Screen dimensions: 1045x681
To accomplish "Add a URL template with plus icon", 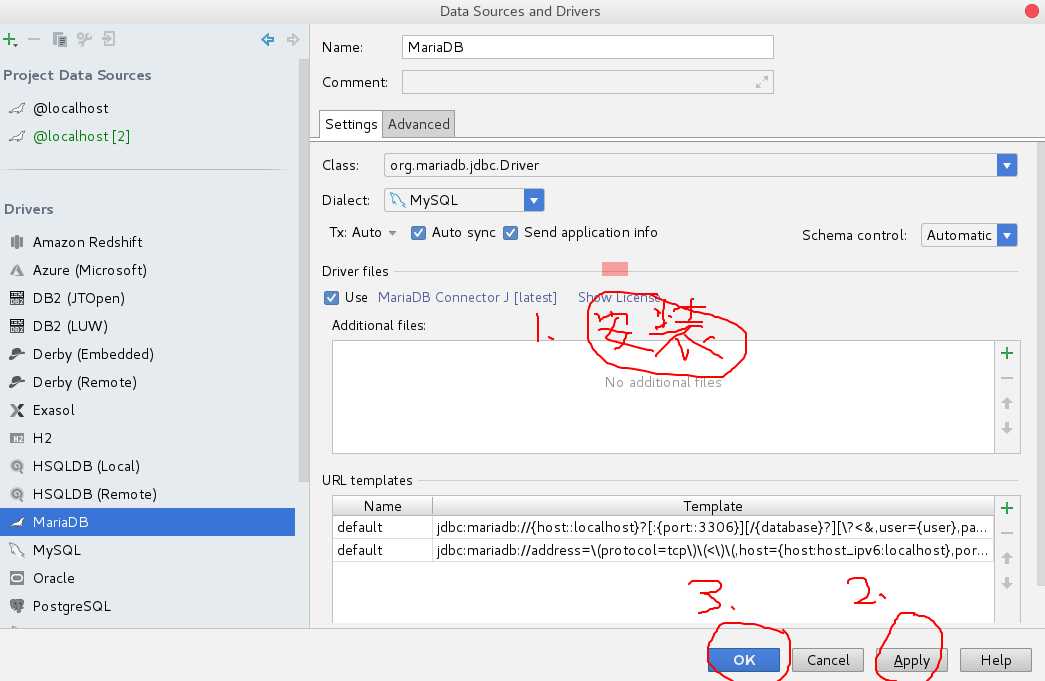I will pos(1007,508).
